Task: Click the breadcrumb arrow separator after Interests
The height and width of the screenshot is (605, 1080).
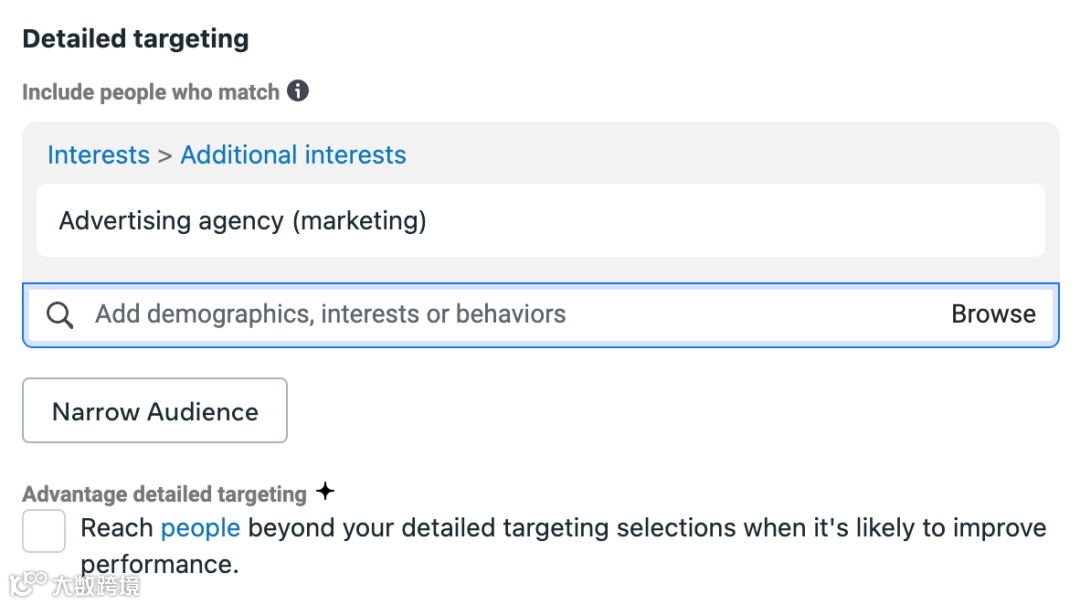Action: [x=164, y=156]
